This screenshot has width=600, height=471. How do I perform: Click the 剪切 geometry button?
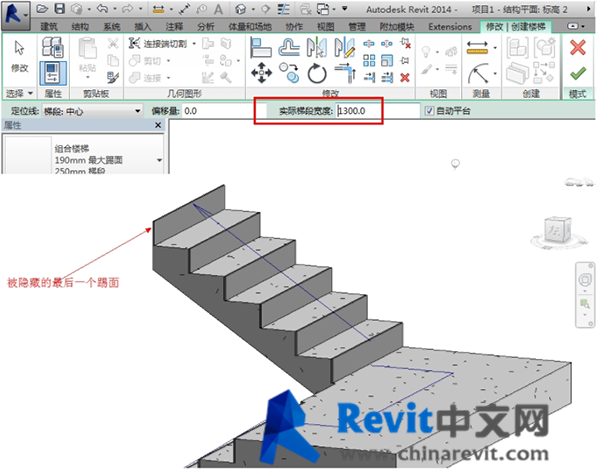coord(147,61)
